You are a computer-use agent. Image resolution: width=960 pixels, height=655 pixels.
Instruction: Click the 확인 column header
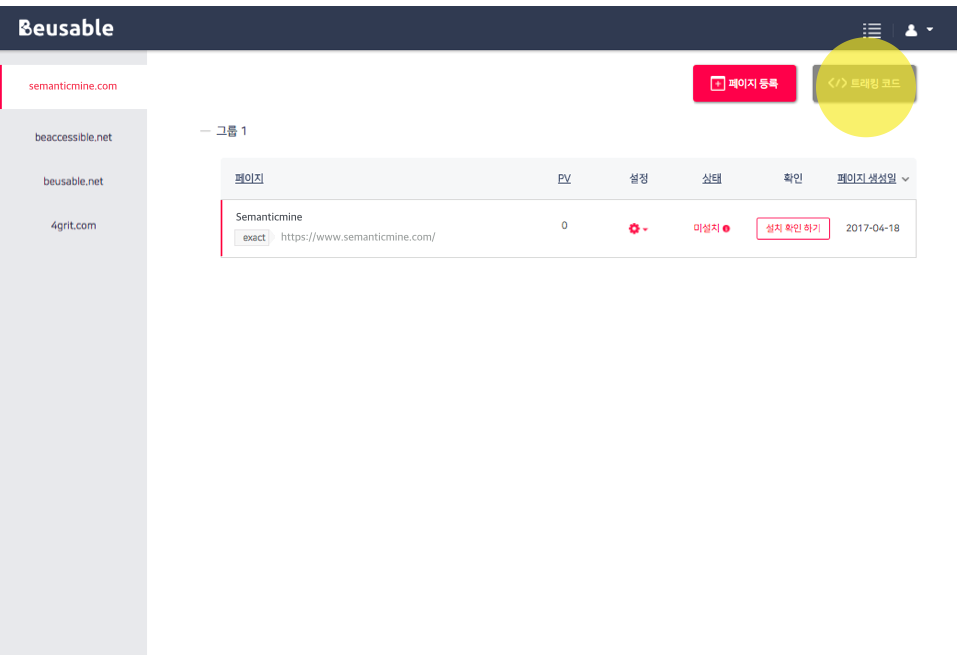click(793, 178)
